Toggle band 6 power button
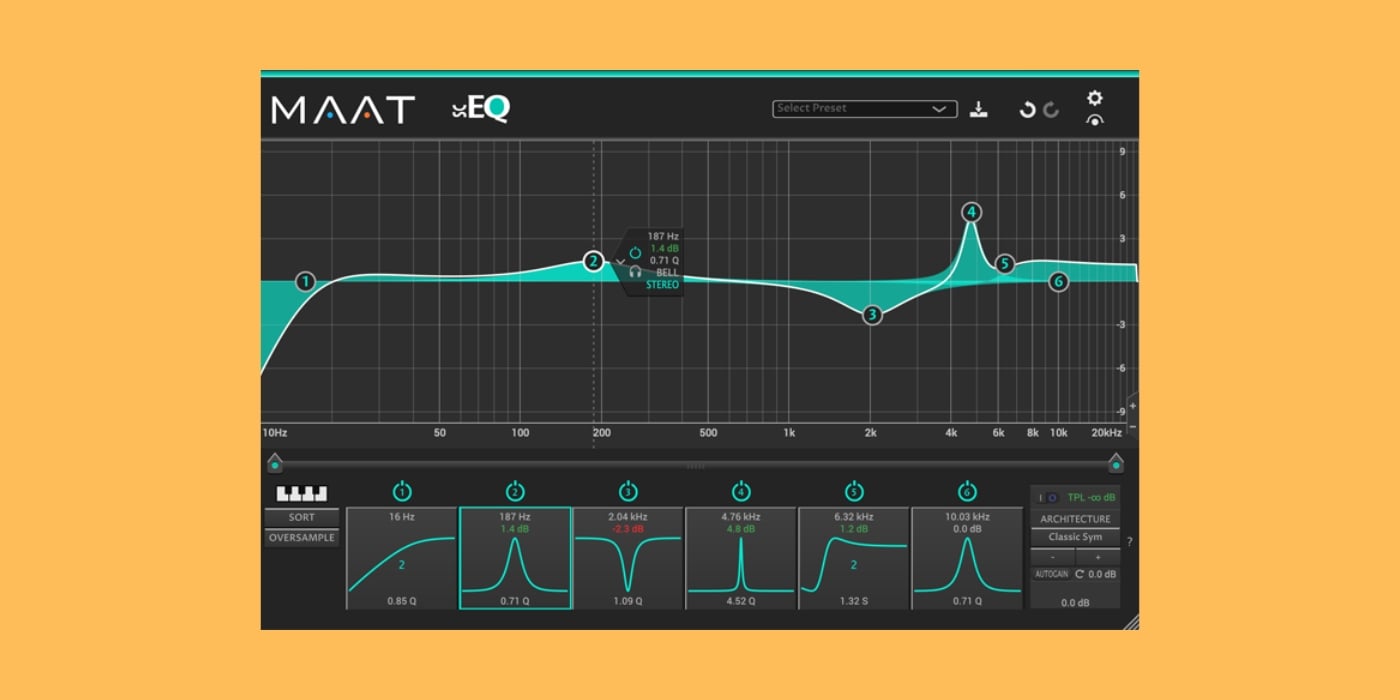 coord(967,491)
